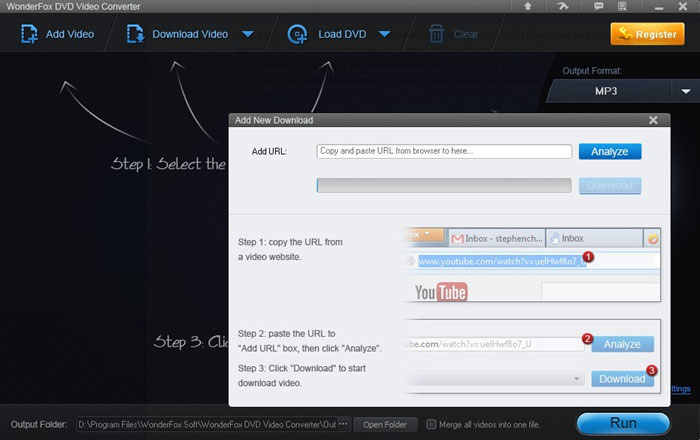Viewport: 700px width, 440px height.
Task: Close the Add New Download dialog
Action: pos(653,120)
